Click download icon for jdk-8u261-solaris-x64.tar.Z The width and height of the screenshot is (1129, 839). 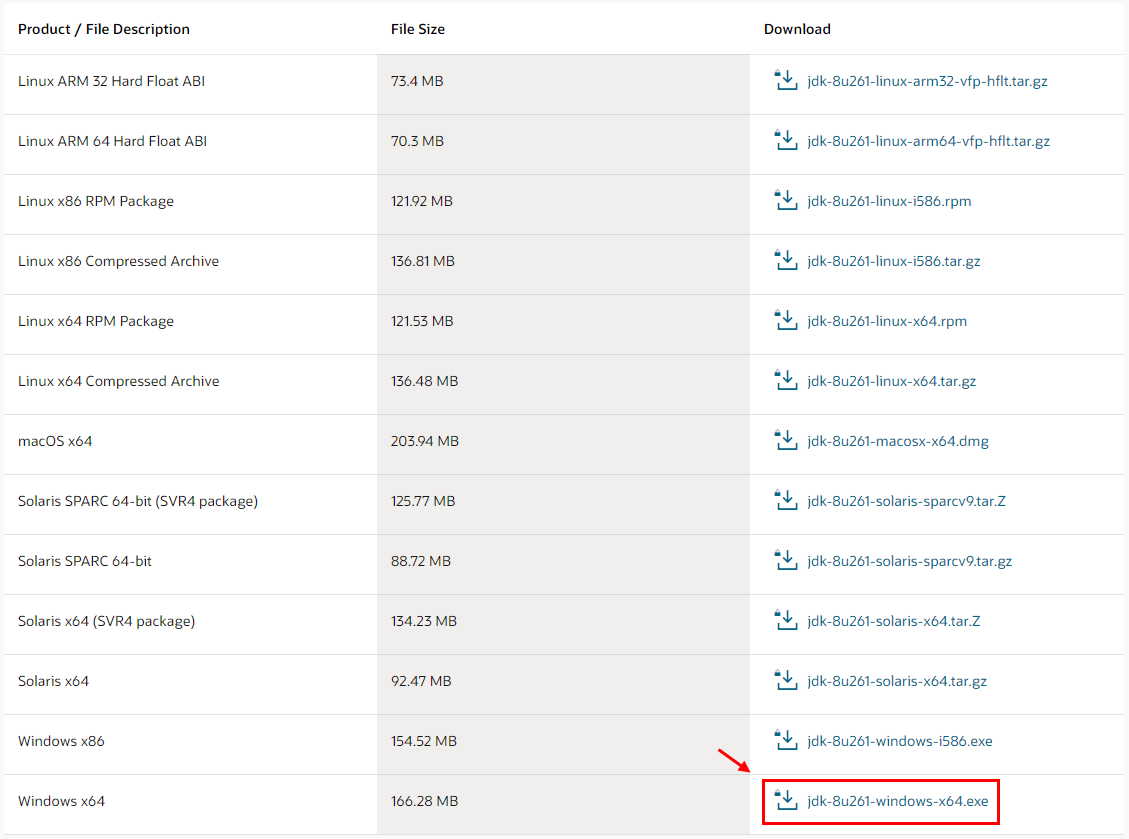(786, 620)
